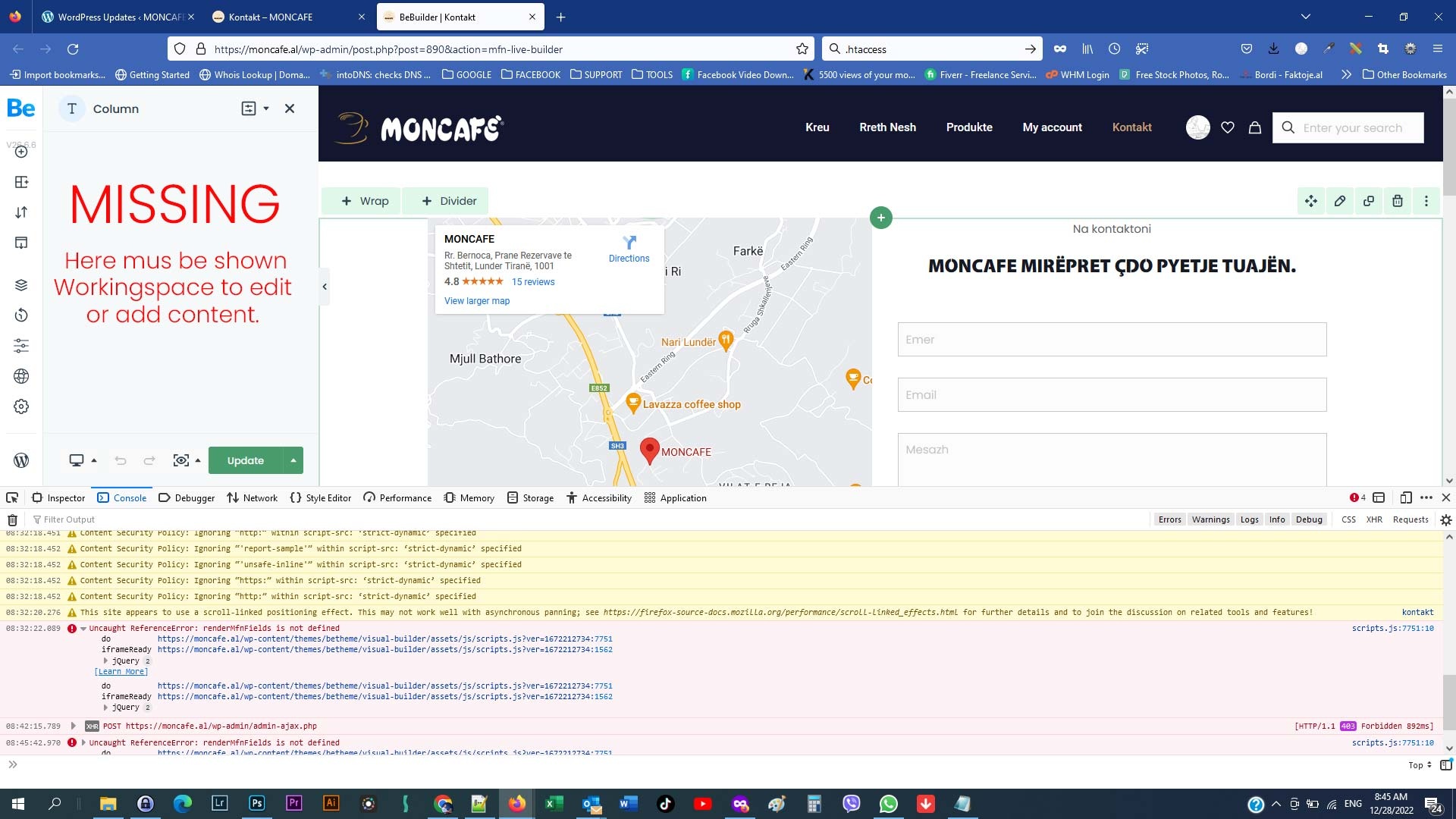Expand the jQuery frames in first error

(x=105, y=661)
